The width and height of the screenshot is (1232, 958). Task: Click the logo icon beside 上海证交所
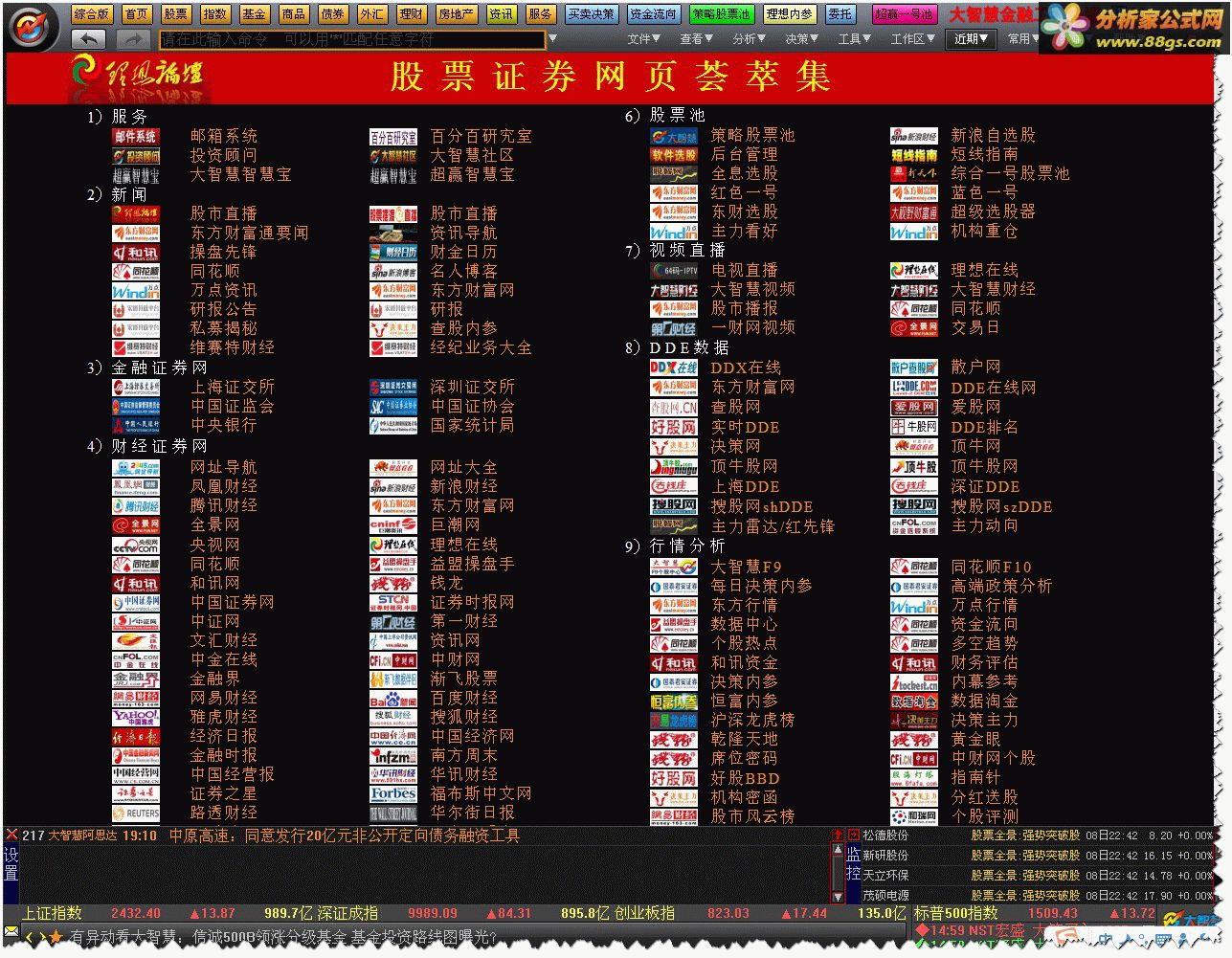136,388
